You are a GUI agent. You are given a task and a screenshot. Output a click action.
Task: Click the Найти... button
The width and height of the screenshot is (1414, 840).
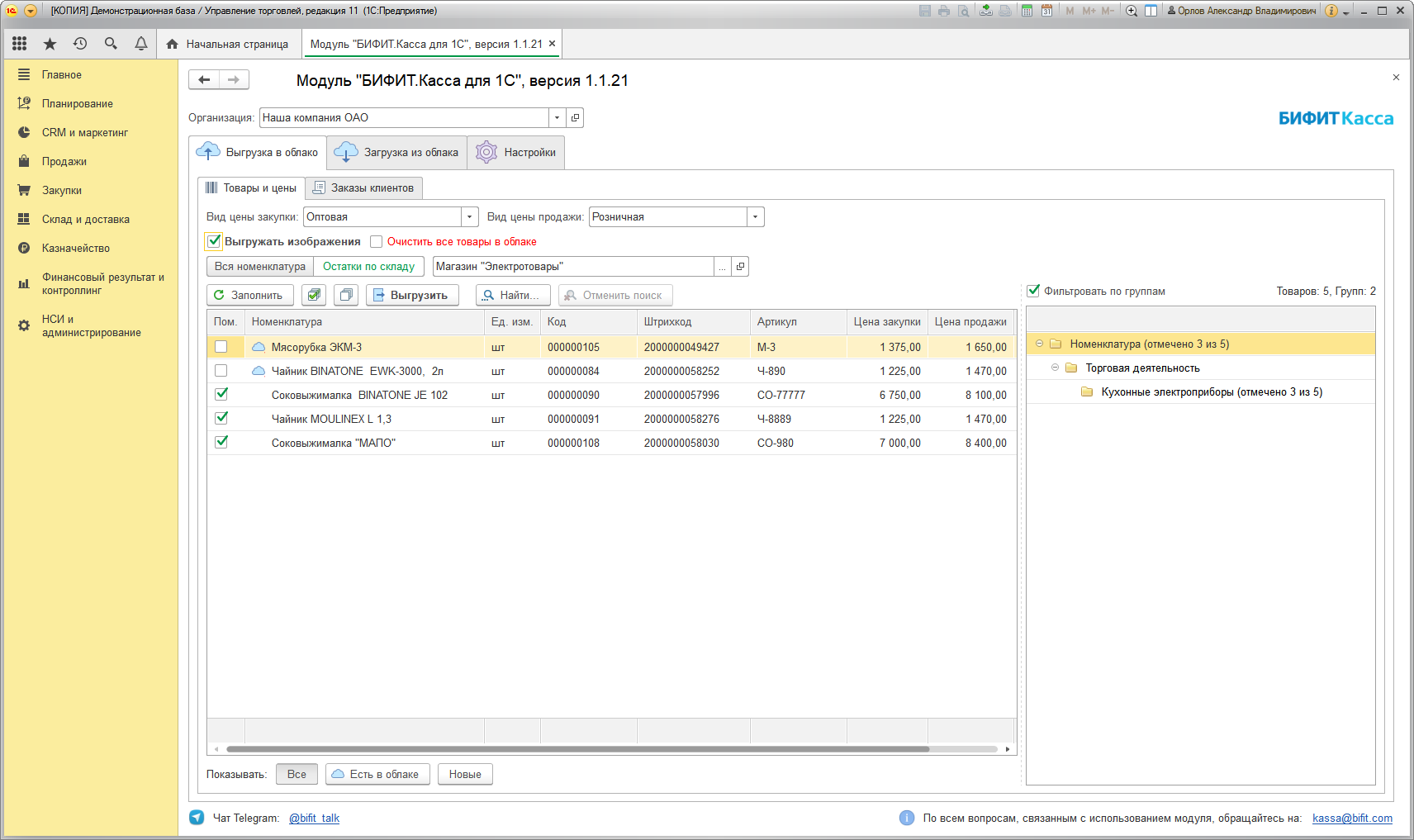tap(513, 295)
